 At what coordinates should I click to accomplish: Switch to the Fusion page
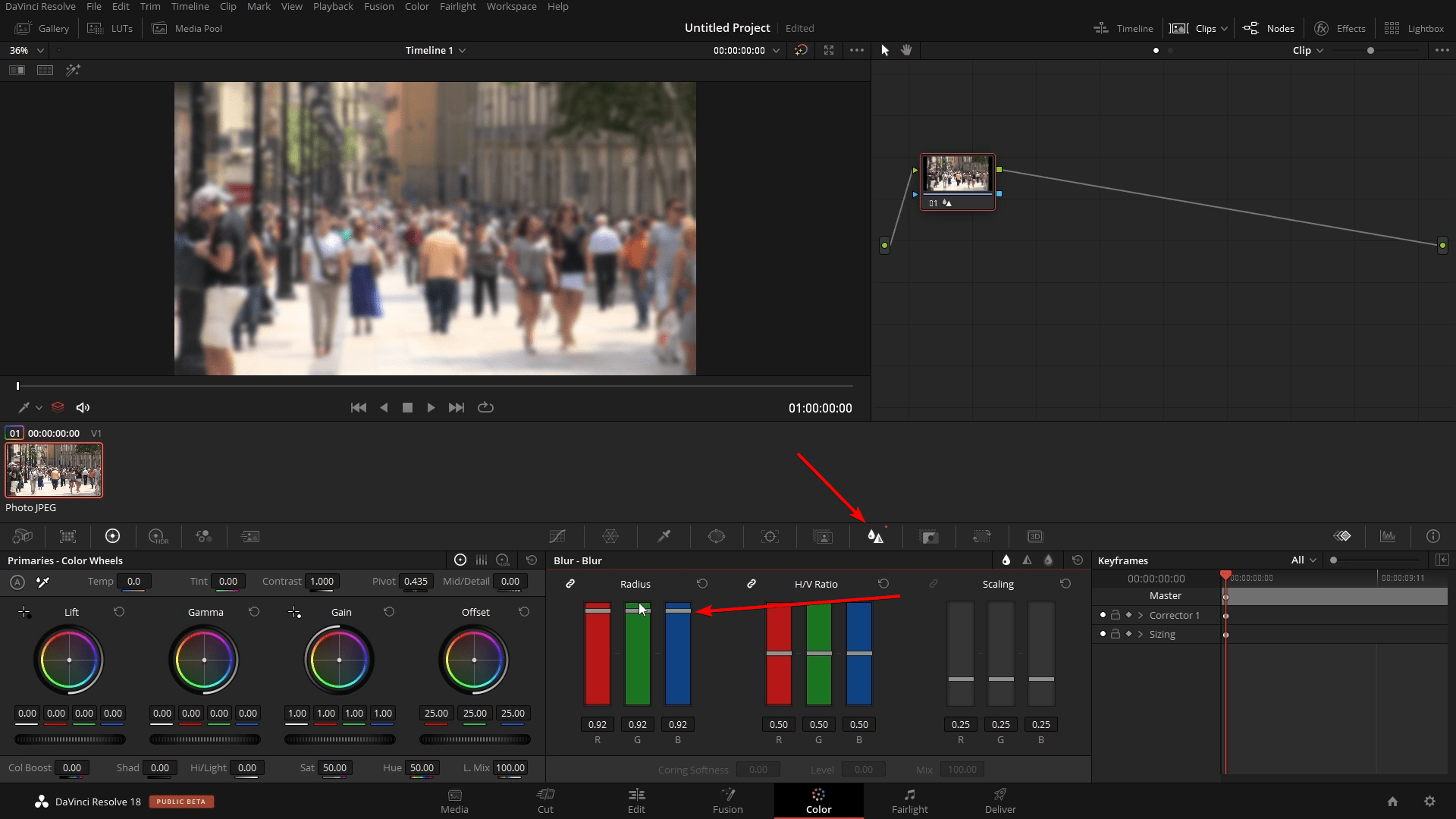tap(727, 801)
